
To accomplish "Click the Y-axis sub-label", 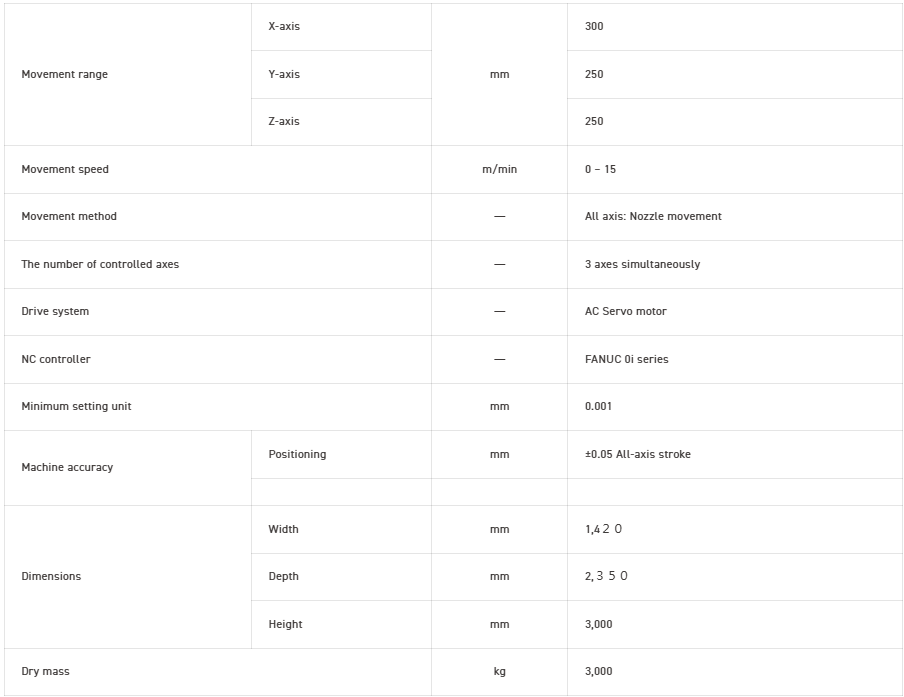I will [x=284, y=74].
